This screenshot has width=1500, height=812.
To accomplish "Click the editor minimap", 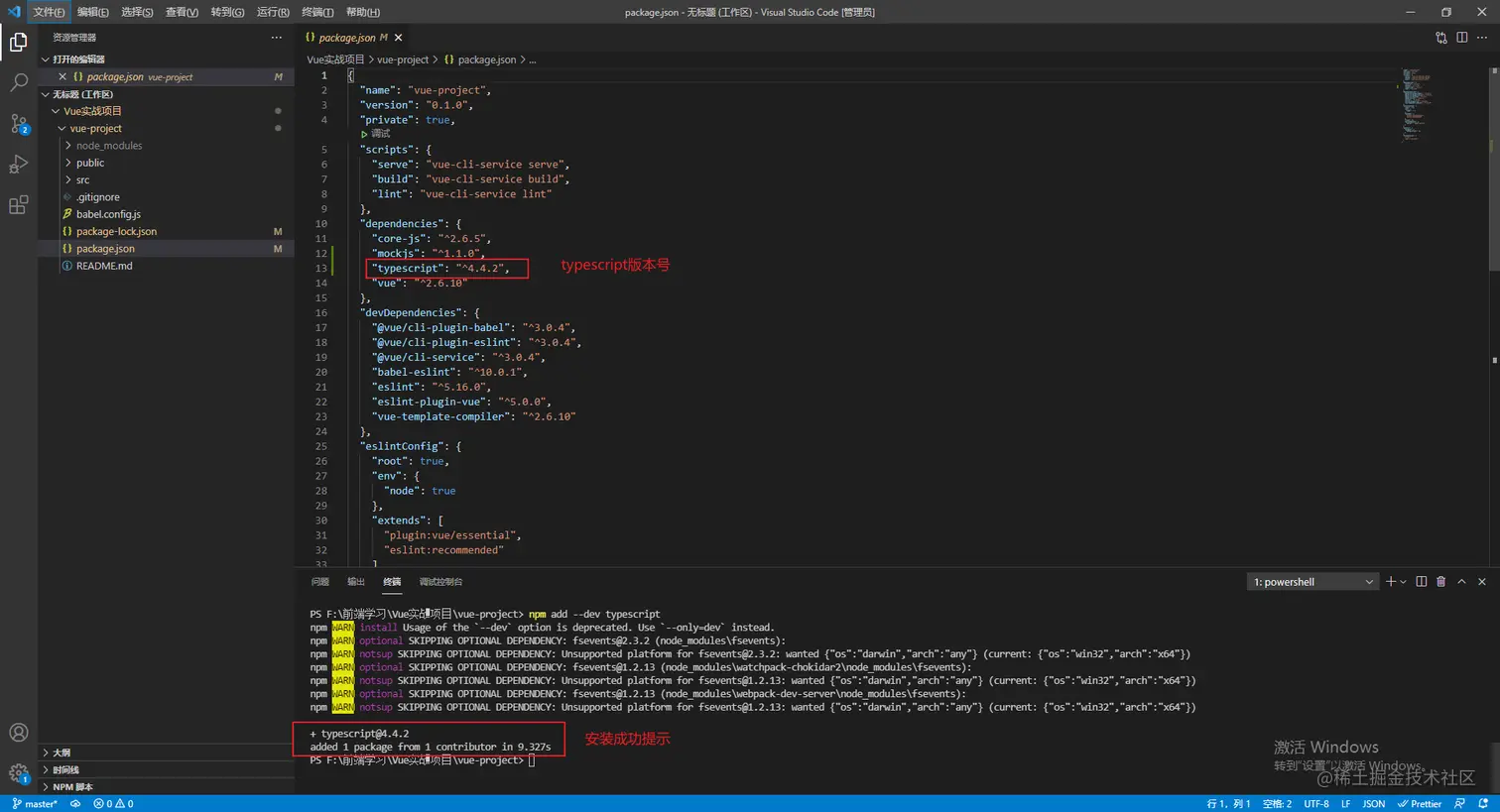I will click(1417, 104).
